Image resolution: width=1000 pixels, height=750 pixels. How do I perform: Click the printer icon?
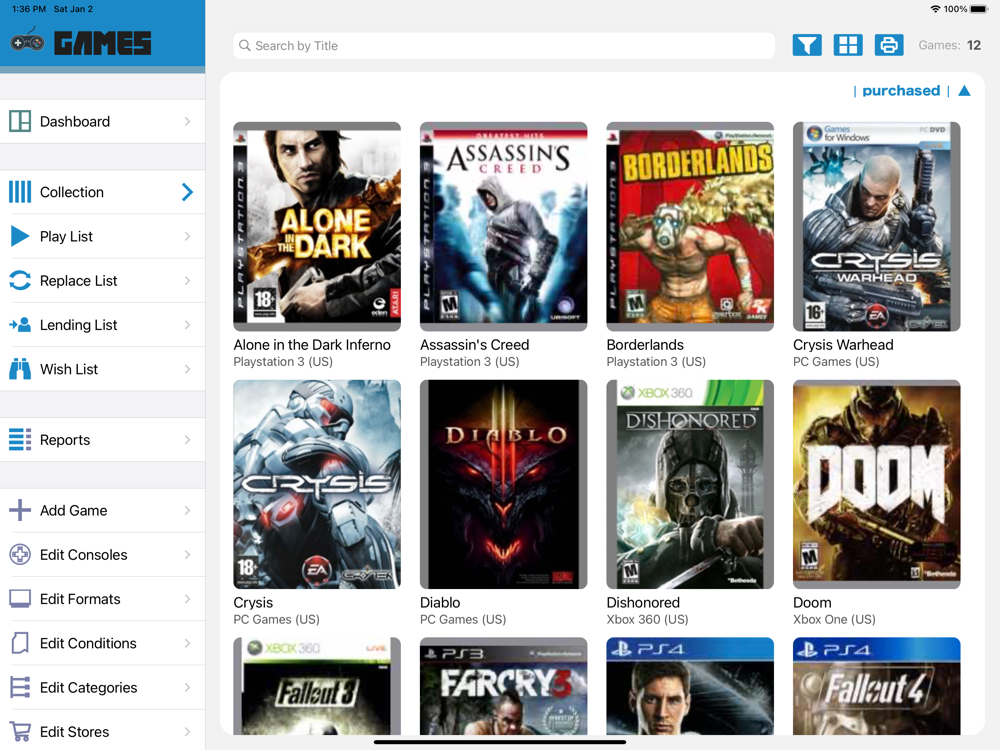click(x=888, y=45)
